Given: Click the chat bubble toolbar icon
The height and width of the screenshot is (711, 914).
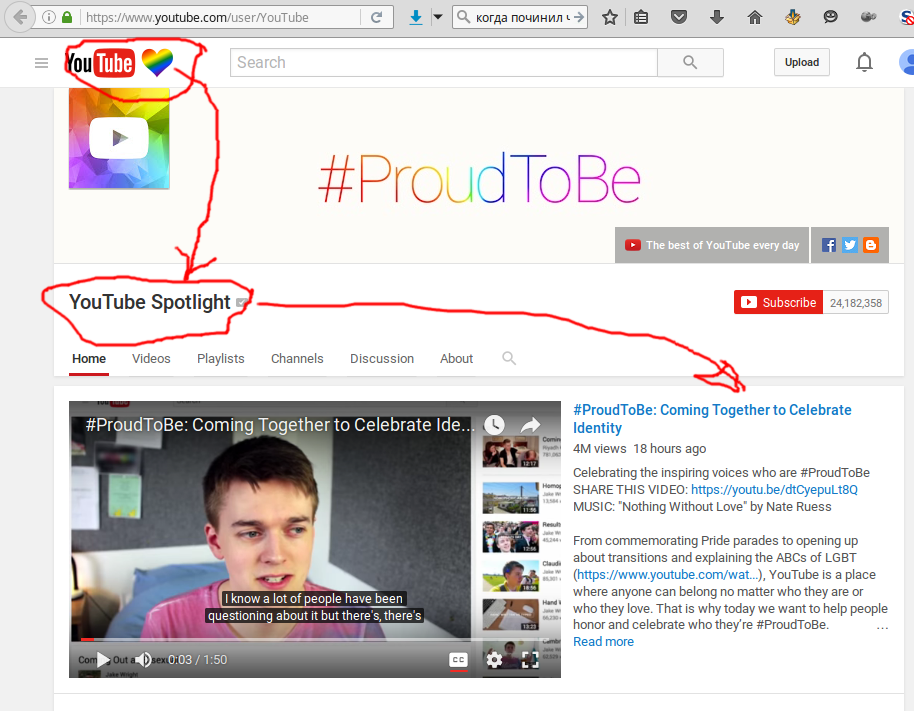Looking at the screenshot, I should (x=831, y=17).
